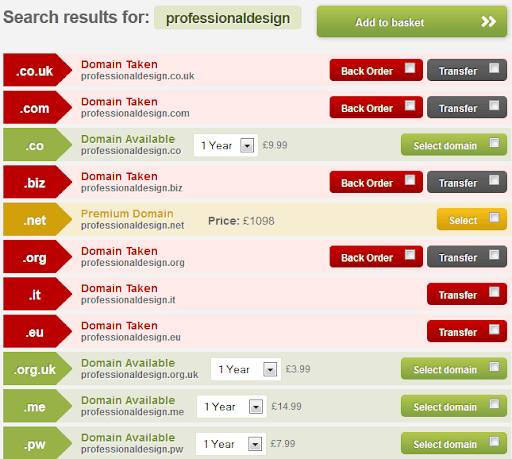Click the red .eu extension tag
Viewport: 512px width, 459px height.
point(37,331)
